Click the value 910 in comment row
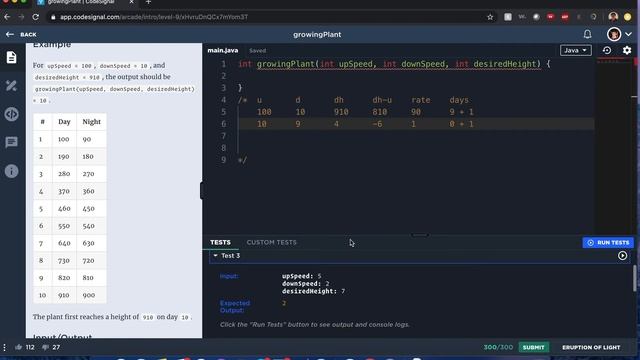This screenshot has height=360, width=640. coord(341,112)
